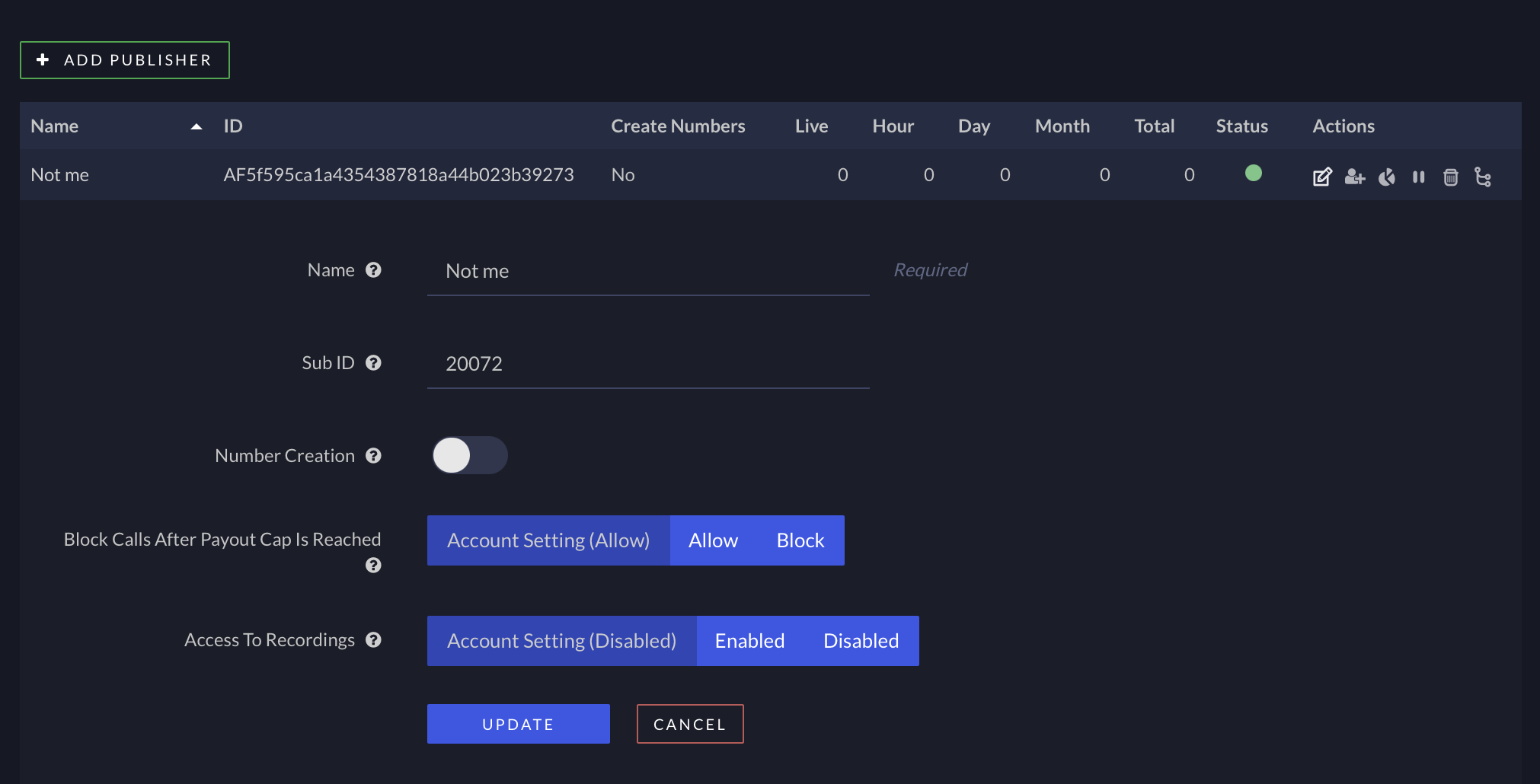Screen dimensions: 1540x784
Task: Click the Month count value 0
Action: click(x=1105, y=175)
